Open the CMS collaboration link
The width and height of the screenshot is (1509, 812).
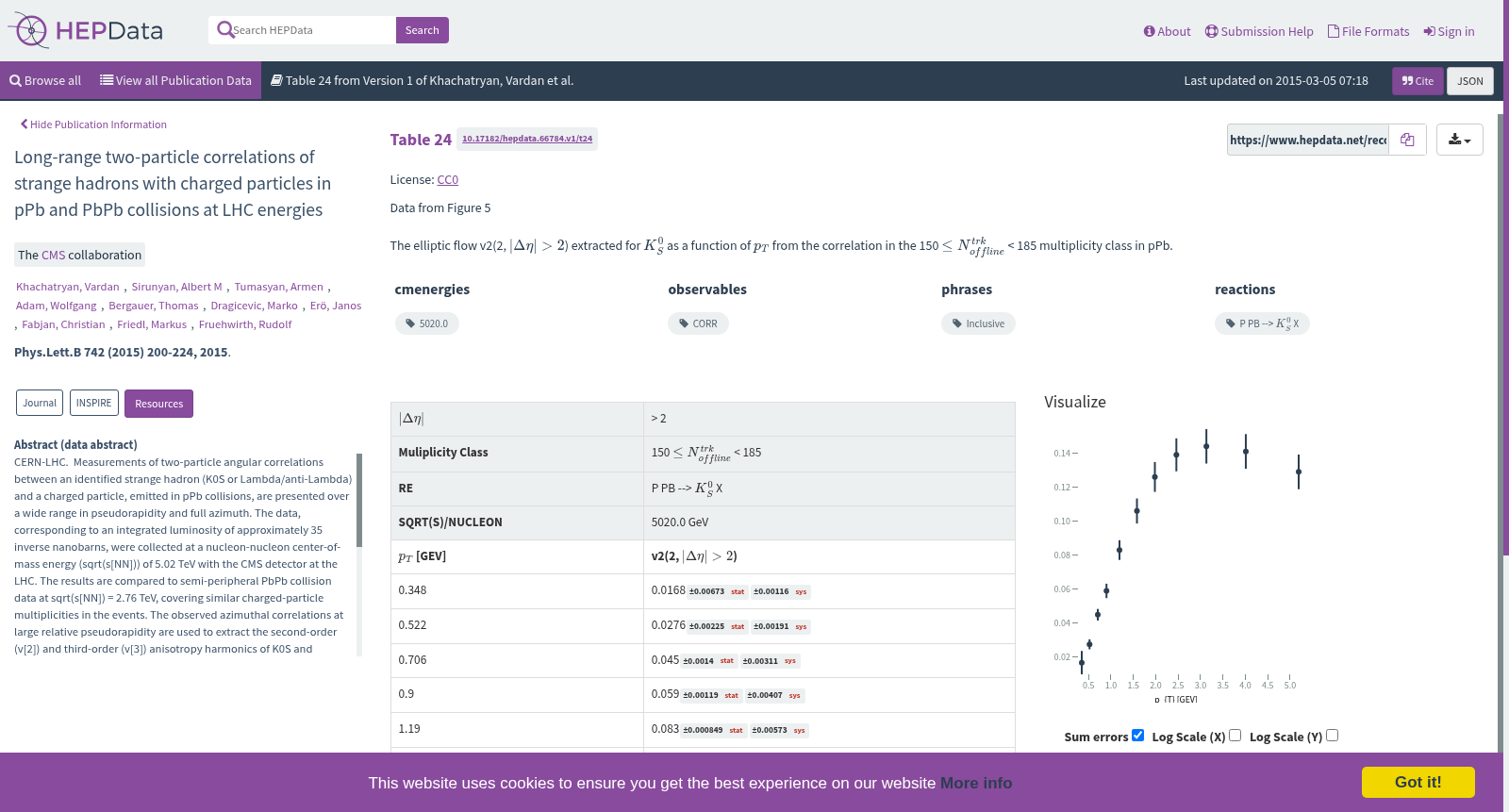coord(54,255)
